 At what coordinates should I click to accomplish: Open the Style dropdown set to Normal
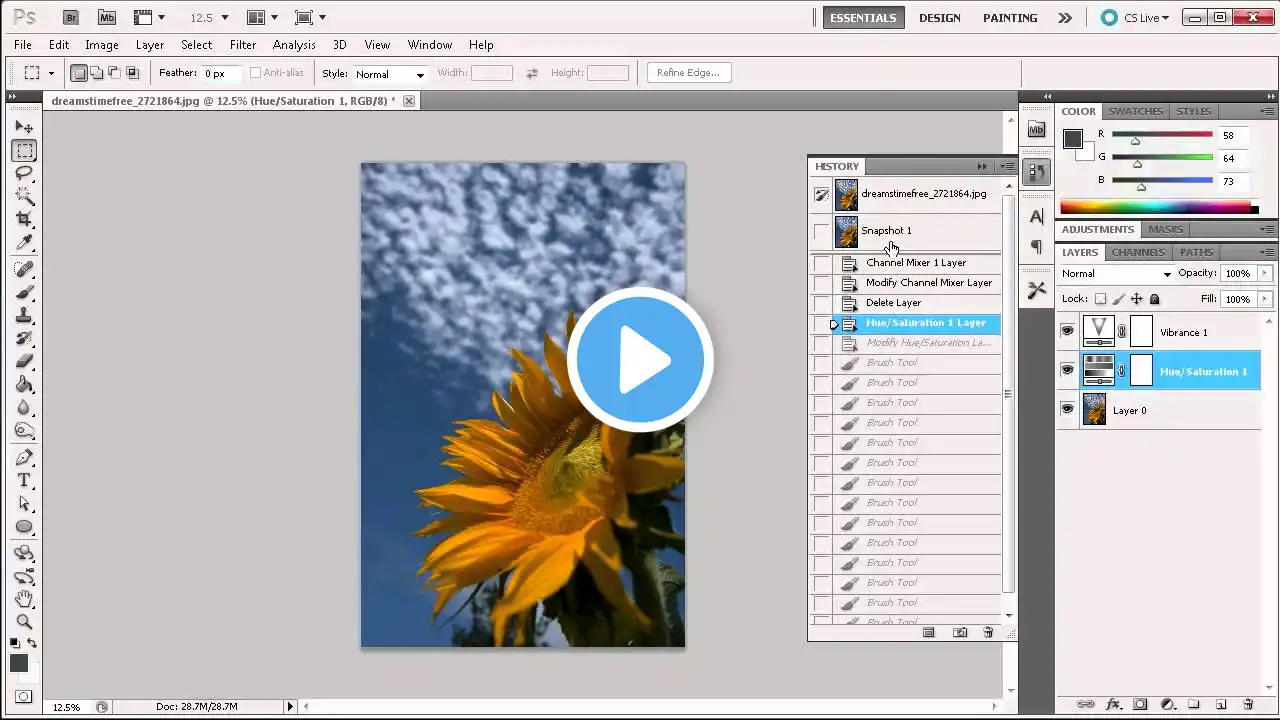pyautogui.click(x=390, y=74)
